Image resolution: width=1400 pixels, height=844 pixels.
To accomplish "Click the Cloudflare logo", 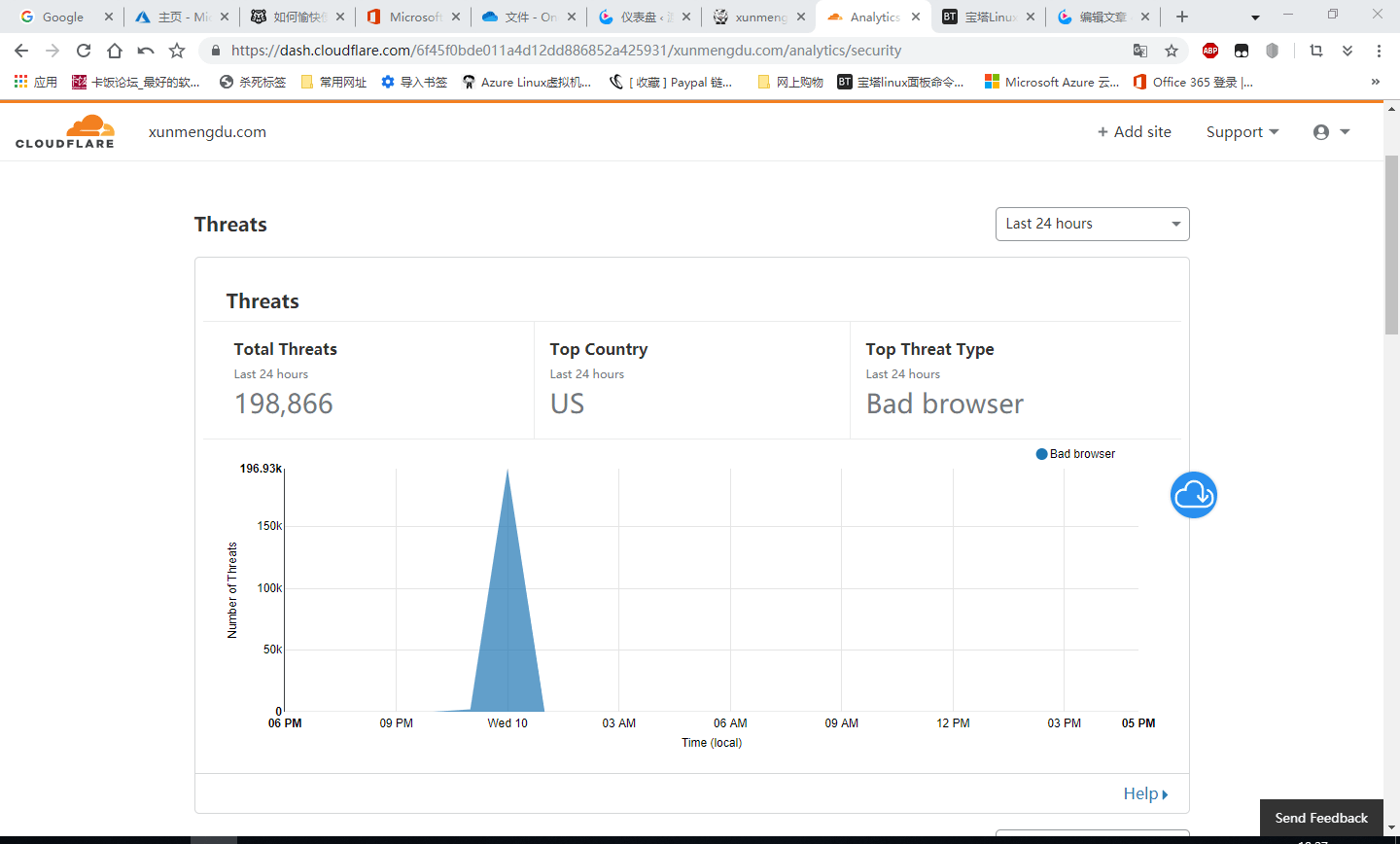I will 65,131.
